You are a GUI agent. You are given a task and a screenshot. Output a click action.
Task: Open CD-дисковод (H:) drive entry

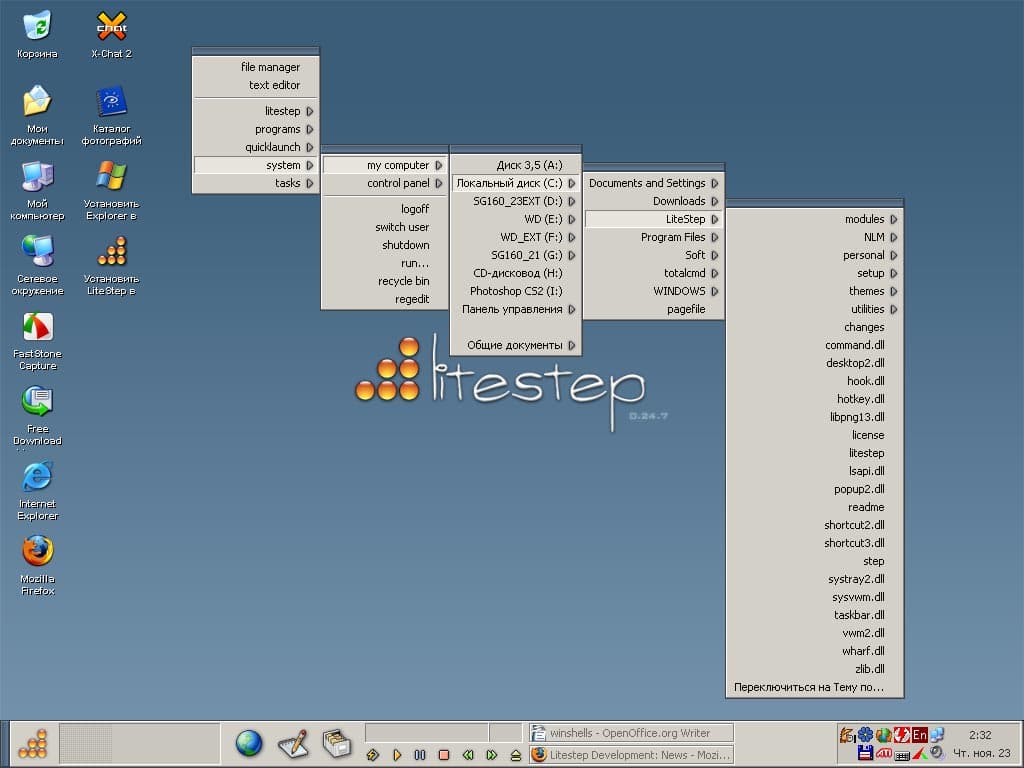tap(515, 273)
